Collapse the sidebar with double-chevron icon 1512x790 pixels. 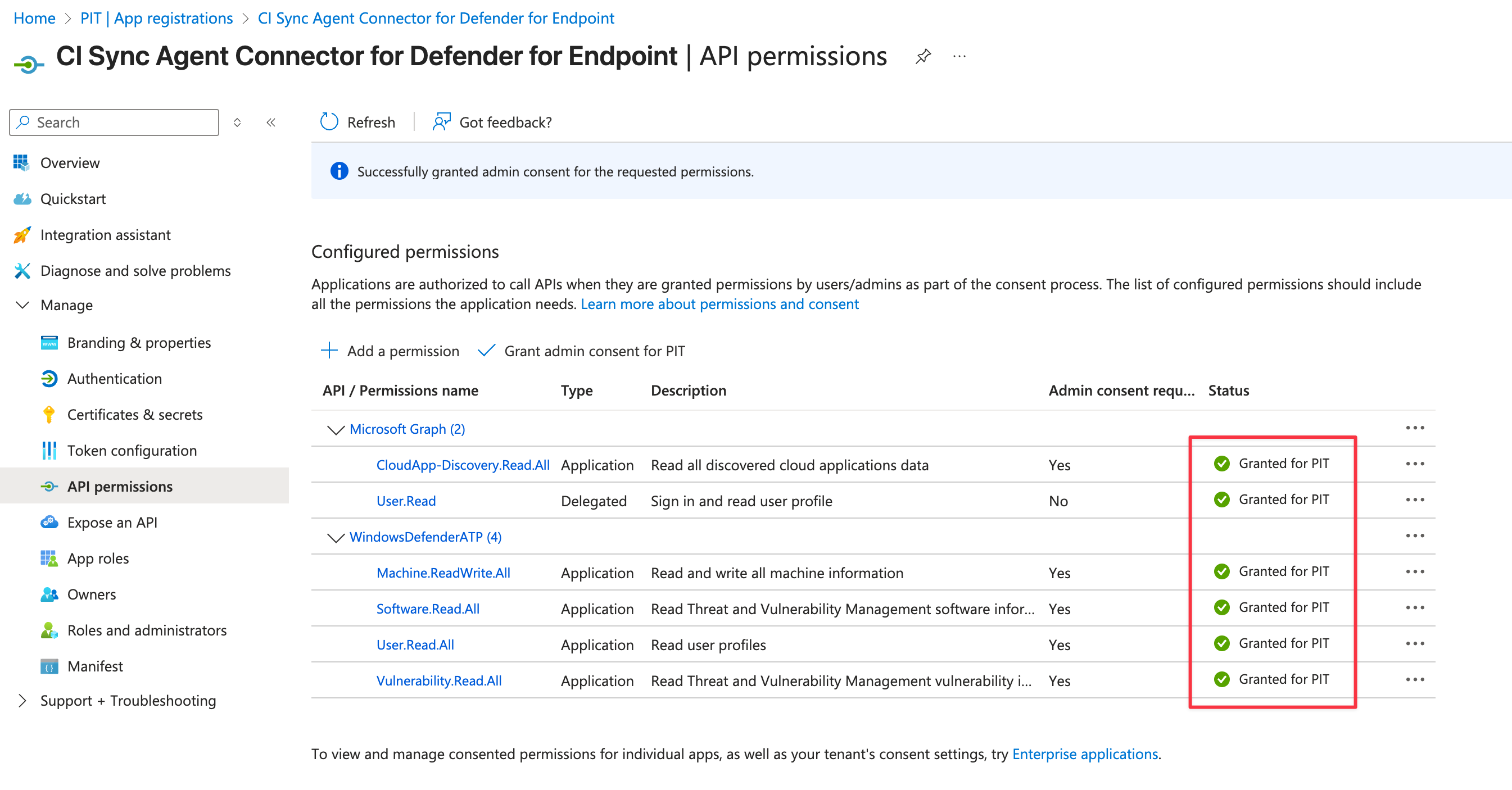(x=270, y=122)
